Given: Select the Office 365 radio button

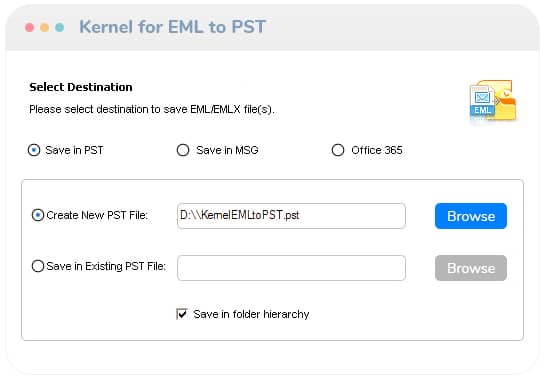Looking at the screenshot, I should point(338,150).
